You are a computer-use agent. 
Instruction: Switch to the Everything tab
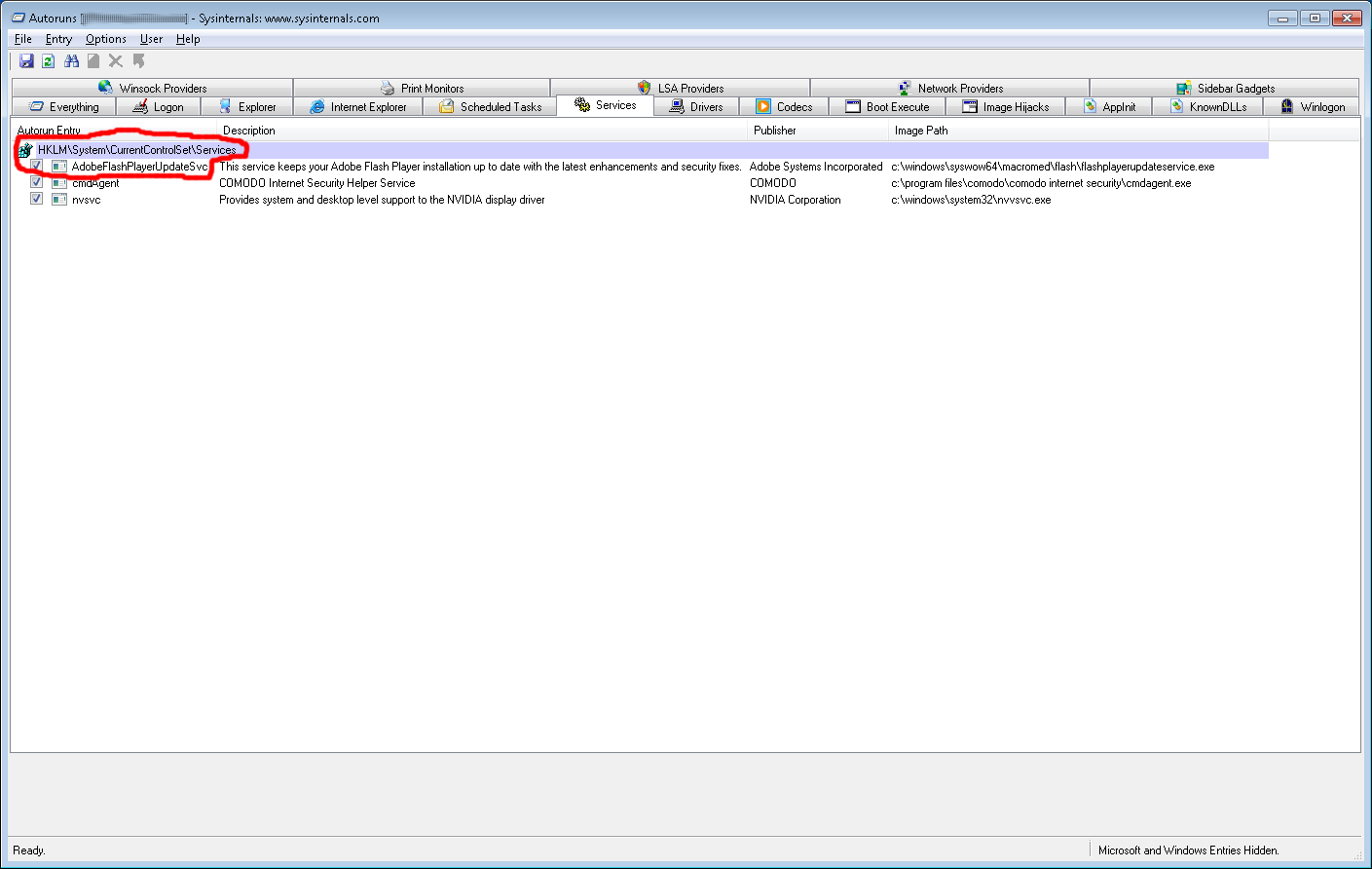click(x=63, y=107)
